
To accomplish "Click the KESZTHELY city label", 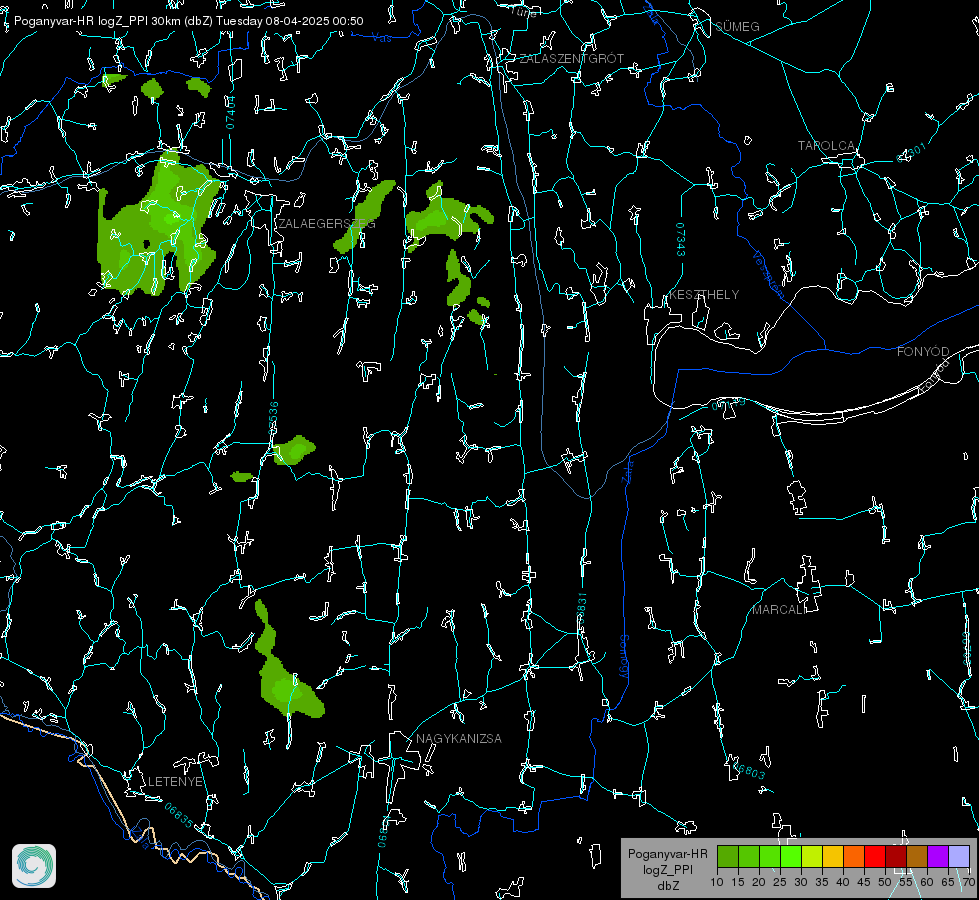I will 704,295.
